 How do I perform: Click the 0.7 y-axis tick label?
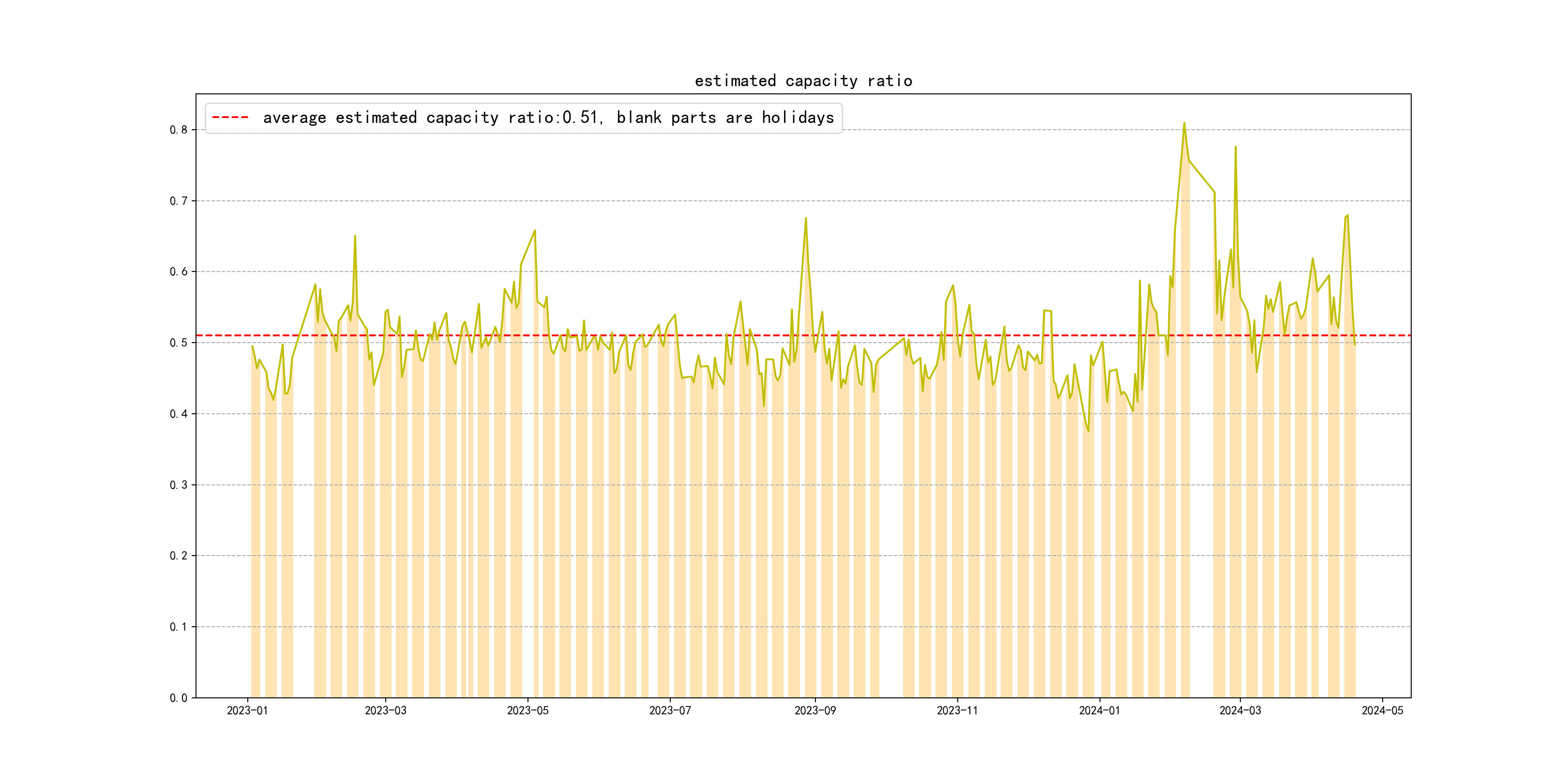(x=179, y=201)
